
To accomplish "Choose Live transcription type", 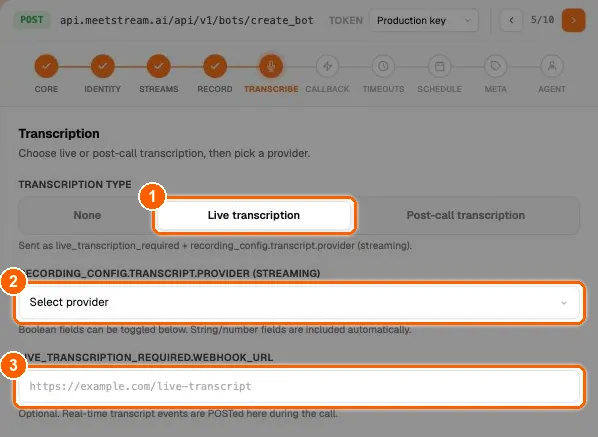I will pyautogui.click(x=254, y=215).
